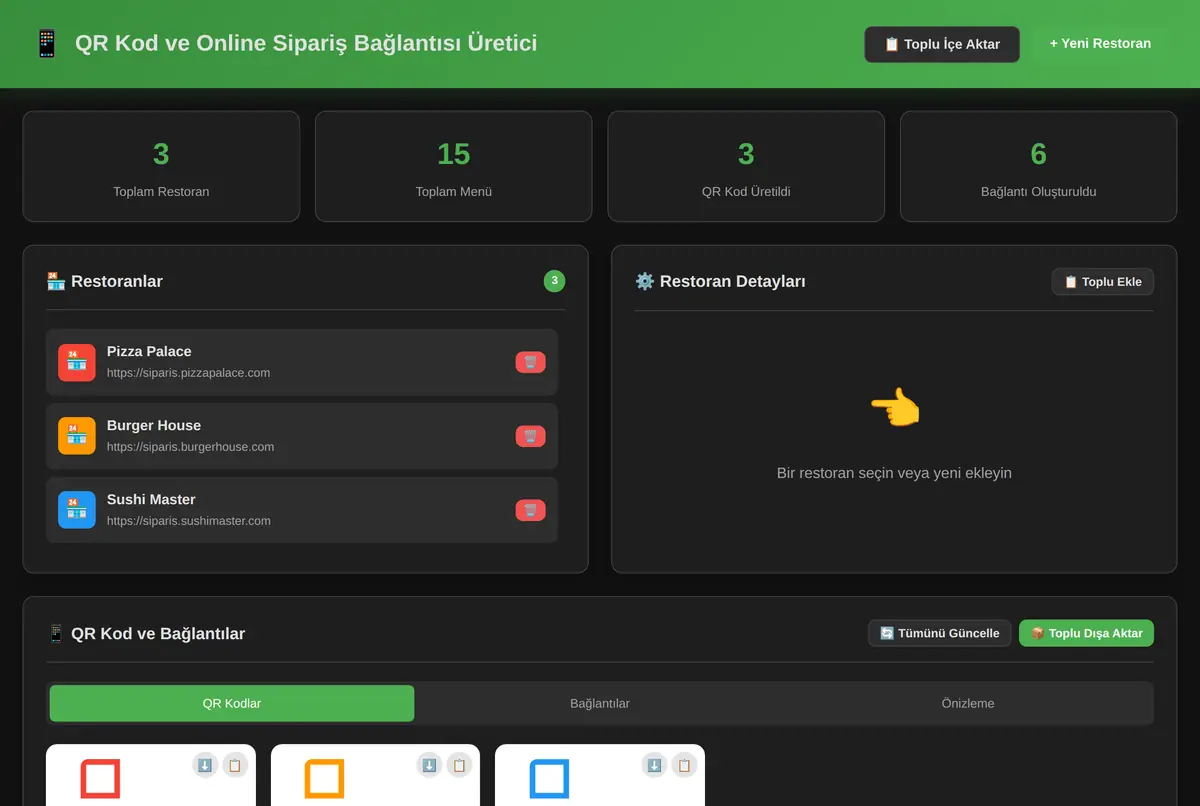Viewport: 1200px width, 806px height.
Task: Click the QR Kod ve Bağlantılar heading
Action: tap(146, 634)
